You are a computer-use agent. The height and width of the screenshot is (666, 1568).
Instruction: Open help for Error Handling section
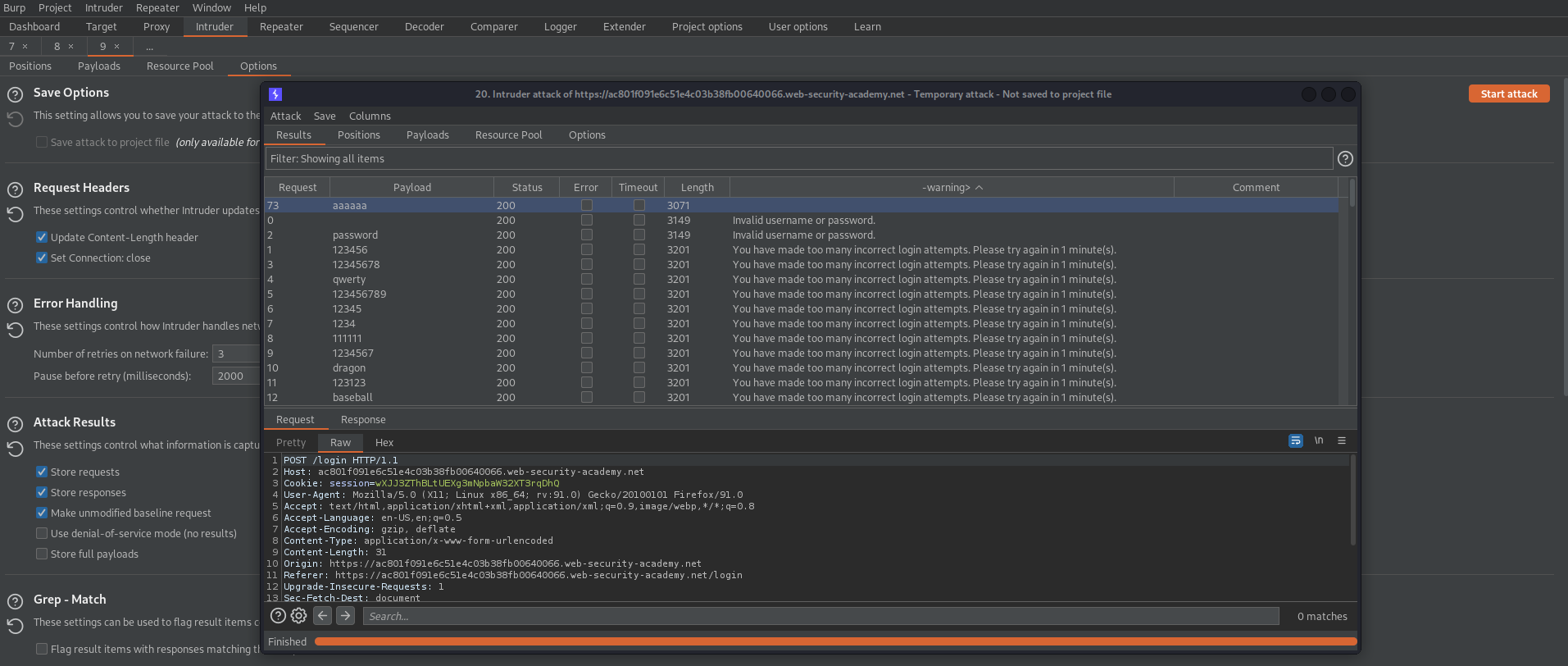[x=15, y=305]
